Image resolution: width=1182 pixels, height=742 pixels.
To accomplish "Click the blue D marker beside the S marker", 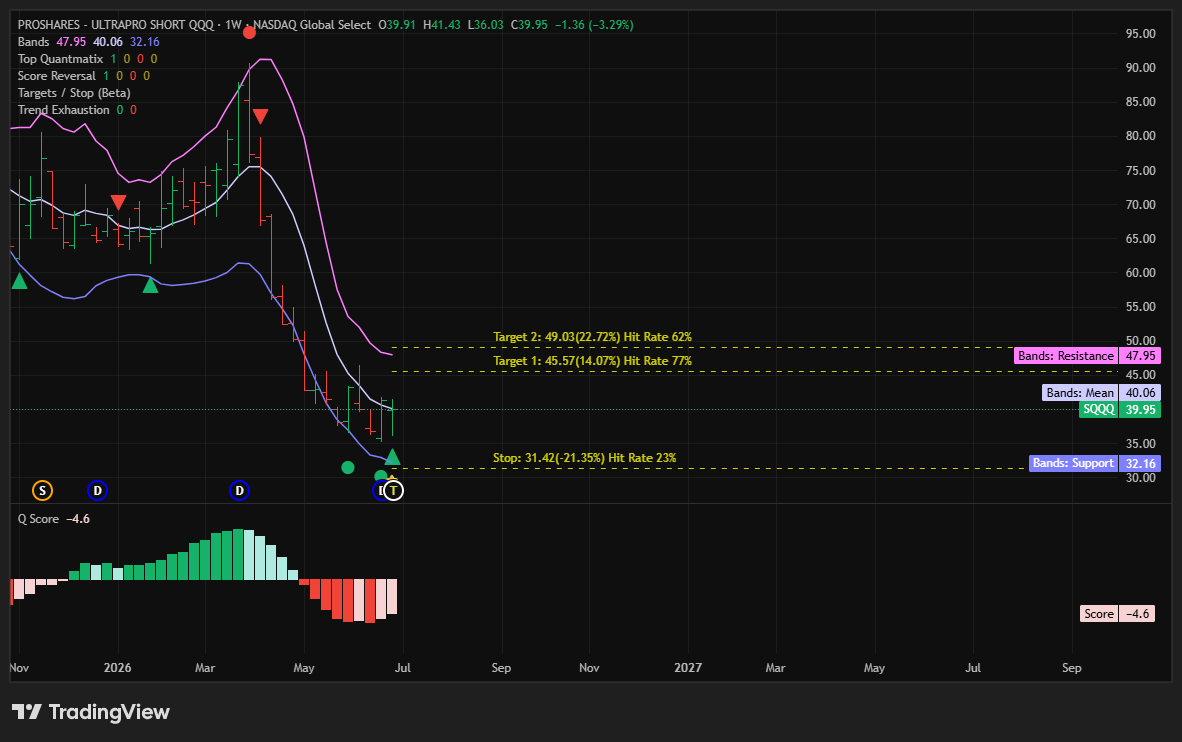I will [x=97, y=491].
